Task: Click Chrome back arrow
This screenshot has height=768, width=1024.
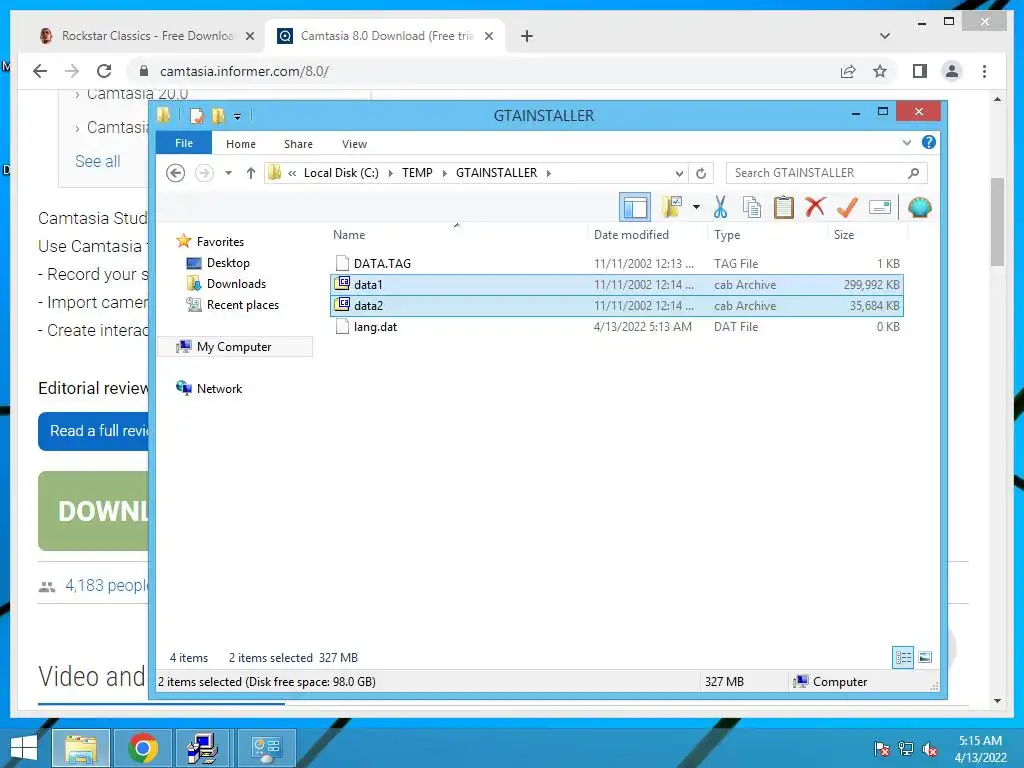Action: 40,71
